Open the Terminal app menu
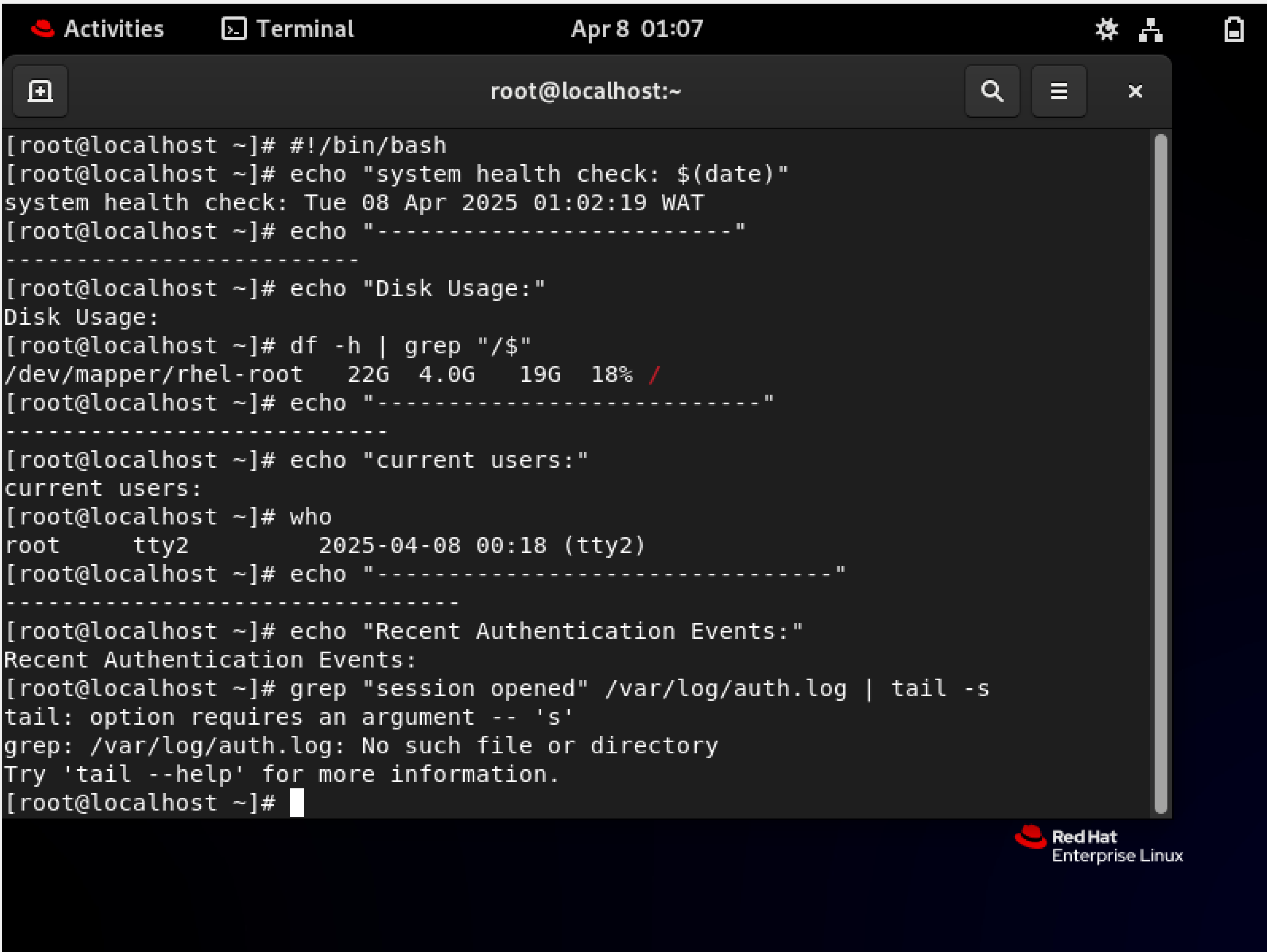Image resolution: width=1267 pixels, height=952 pixels. [x=288, y=29]
